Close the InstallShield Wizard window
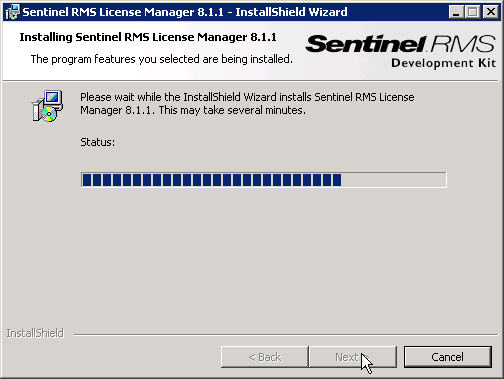Image resolution: width=504 pixels, height=379 pixels. tap(491, 12)
